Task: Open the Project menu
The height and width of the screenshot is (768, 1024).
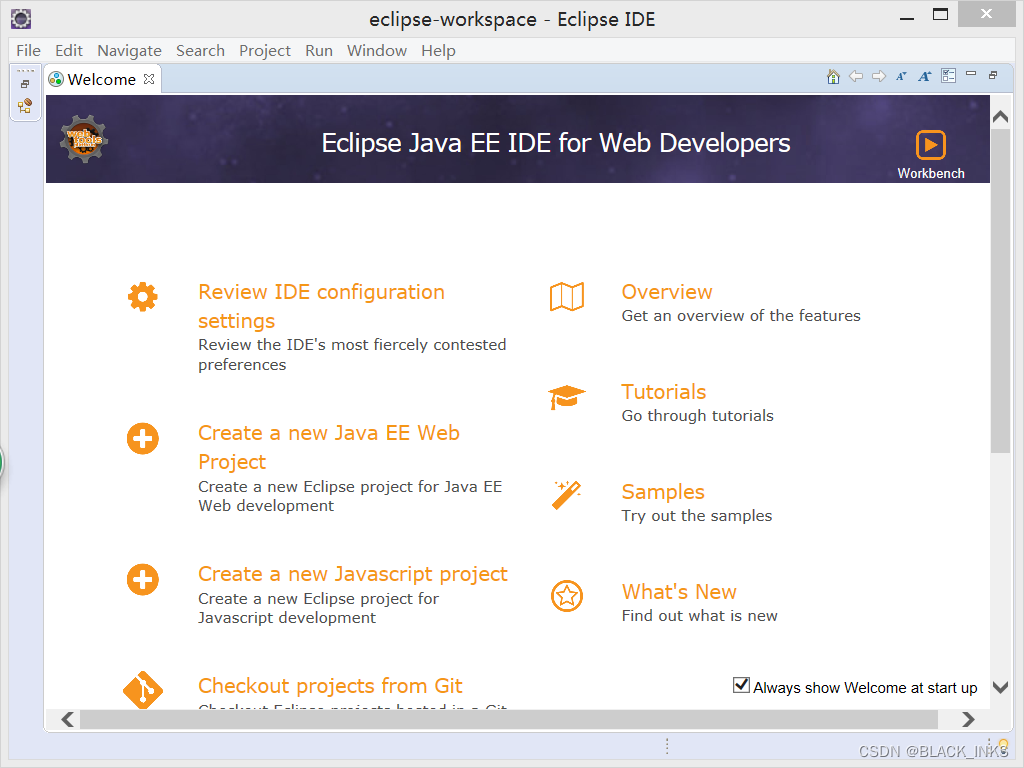Action: 264,51
